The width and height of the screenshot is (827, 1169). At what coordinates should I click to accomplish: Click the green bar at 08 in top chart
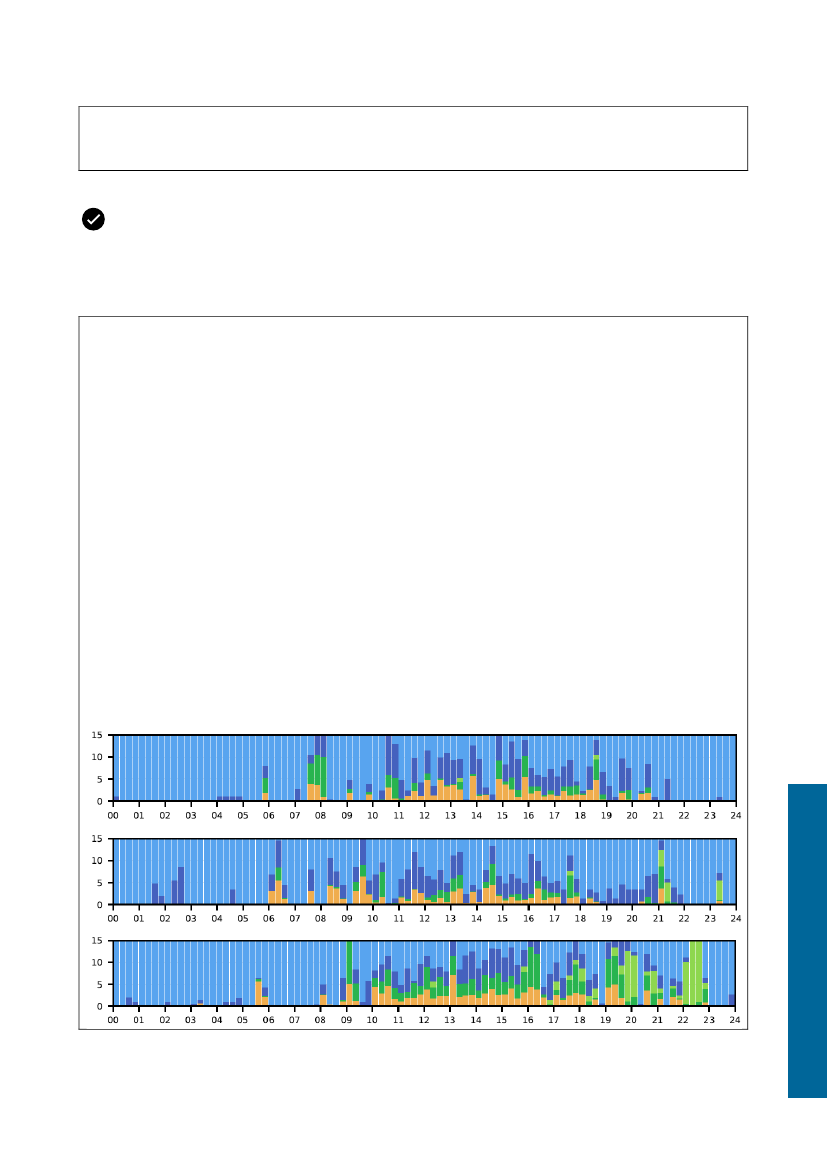click(323, 776)
